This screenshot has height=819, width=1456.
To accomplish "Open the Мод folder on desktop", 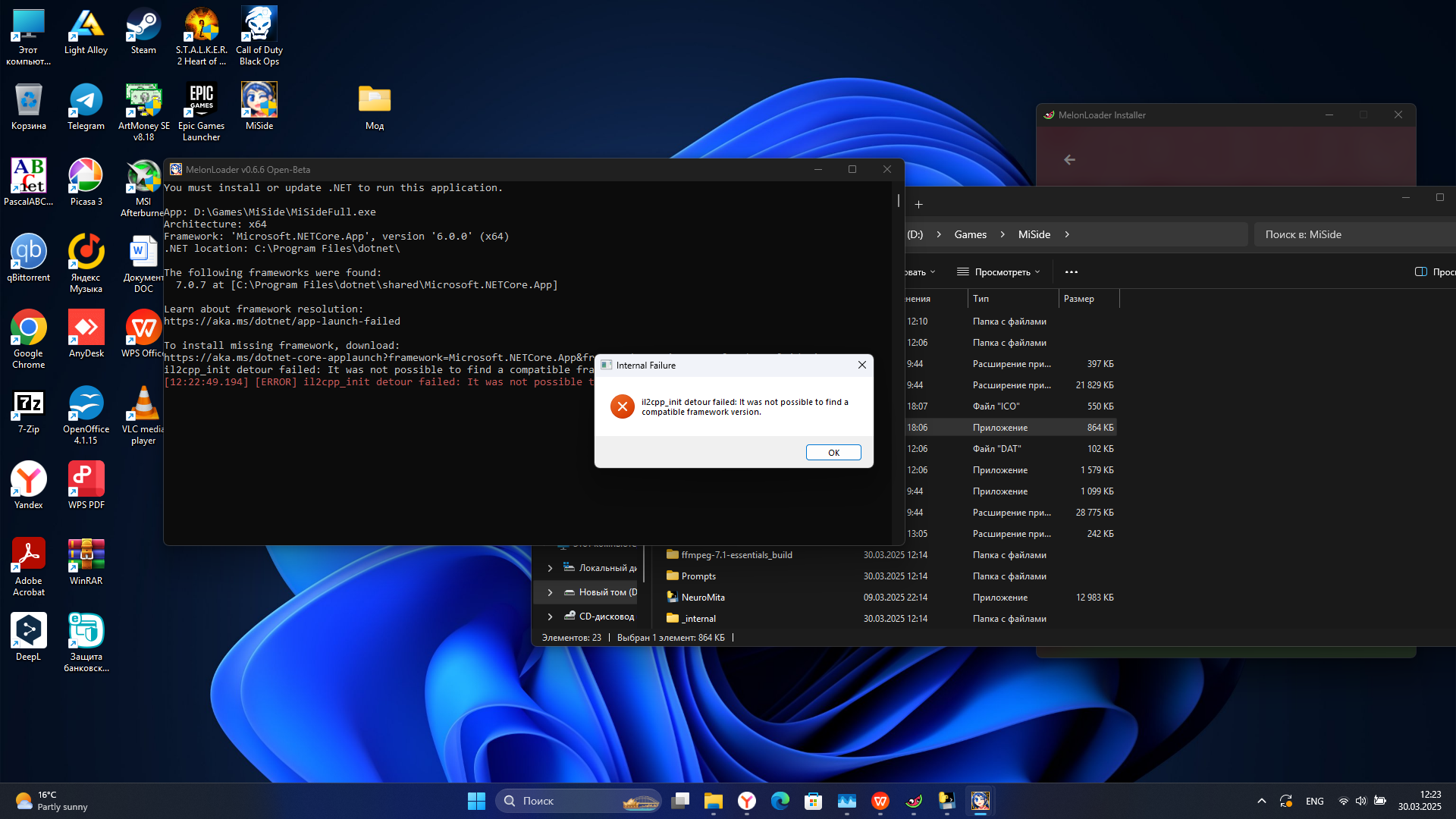I will (x=375, y=107).
